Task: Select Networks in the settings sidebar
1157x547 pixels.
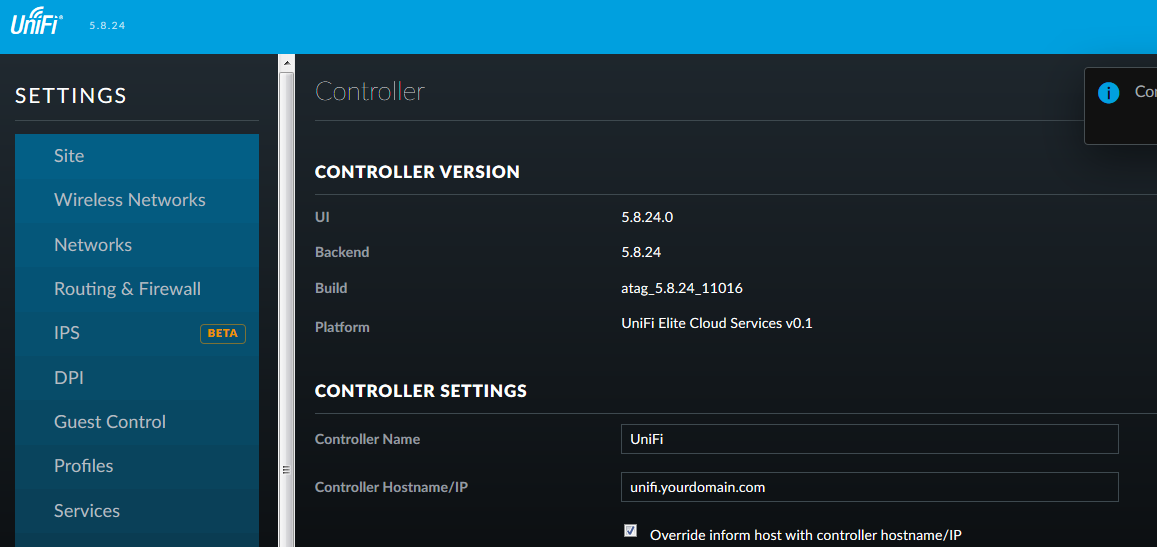Action: (x=93, y=245)
